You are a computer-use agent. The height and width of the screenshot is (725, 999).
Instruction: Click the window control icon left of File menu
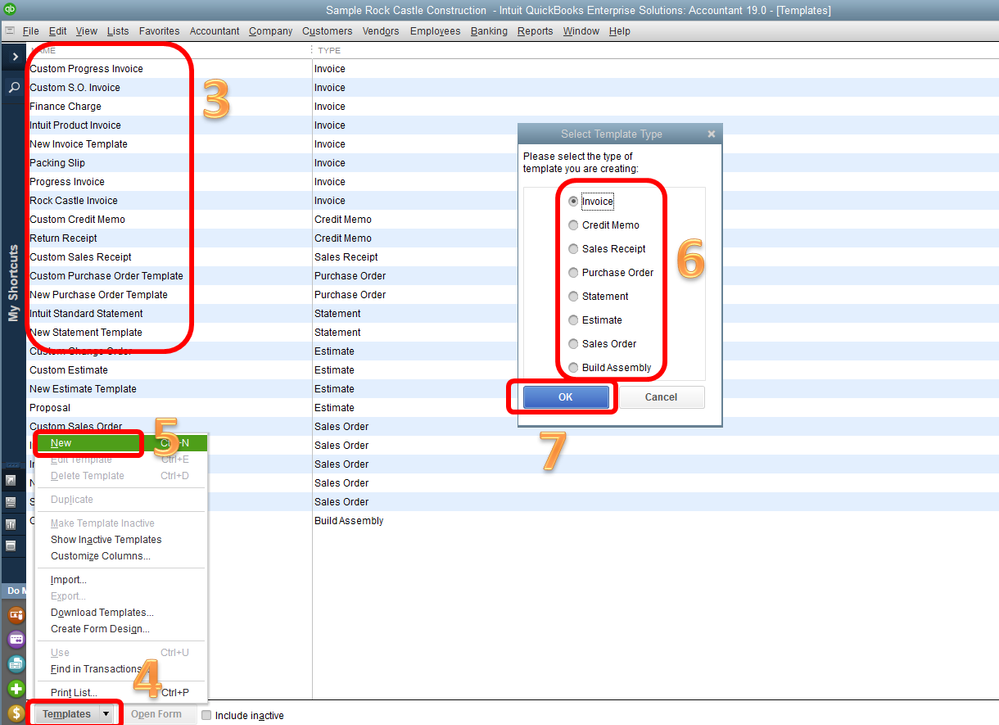point(10,31)
